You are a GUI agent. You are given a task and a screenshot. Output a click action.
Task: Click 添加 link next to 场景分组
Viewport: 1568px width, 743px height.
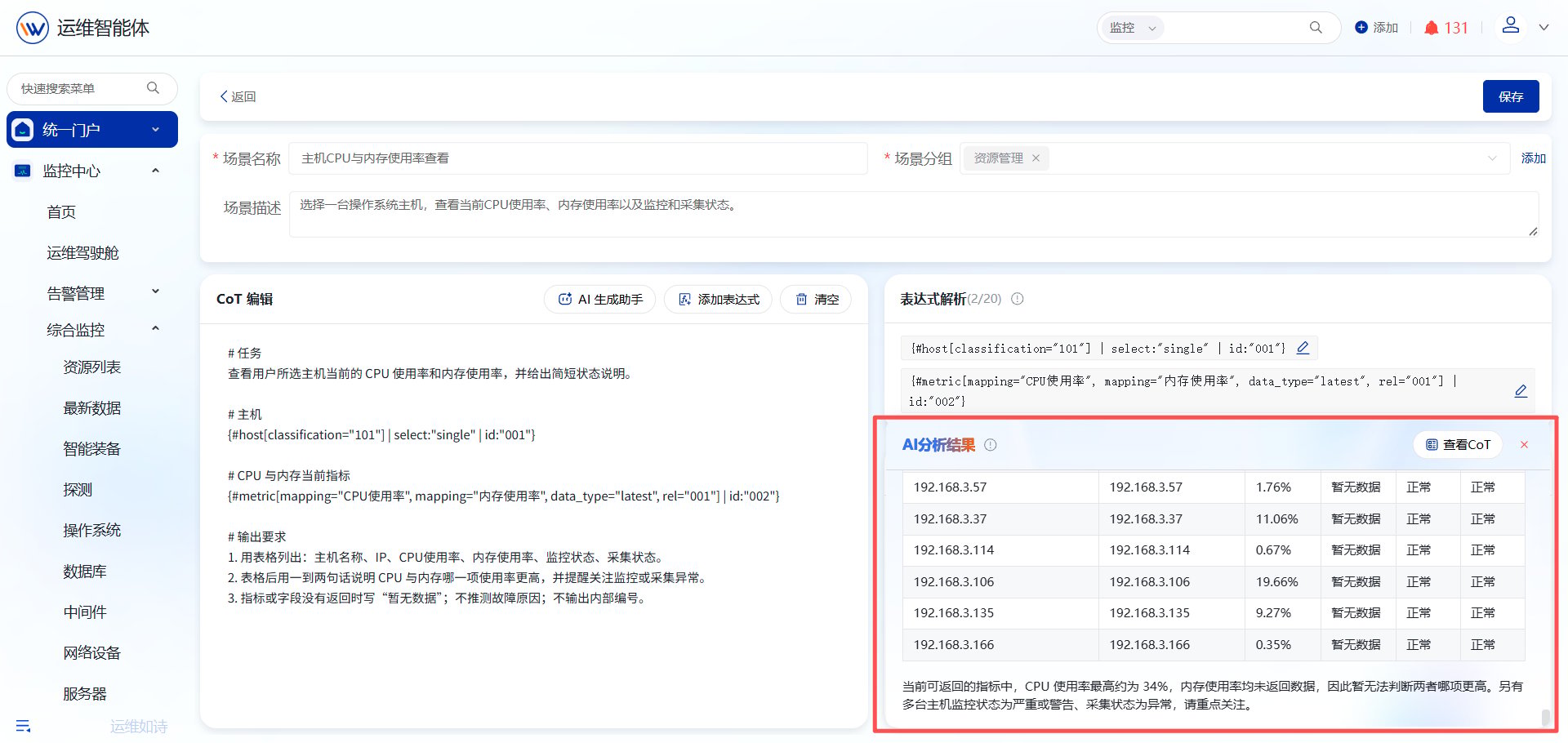click(1533, 158)
